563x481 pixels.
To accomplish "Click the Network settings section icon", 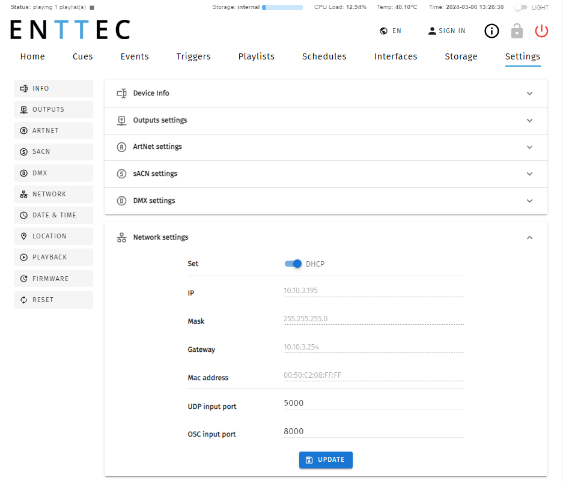I will [x=122, y=238].
